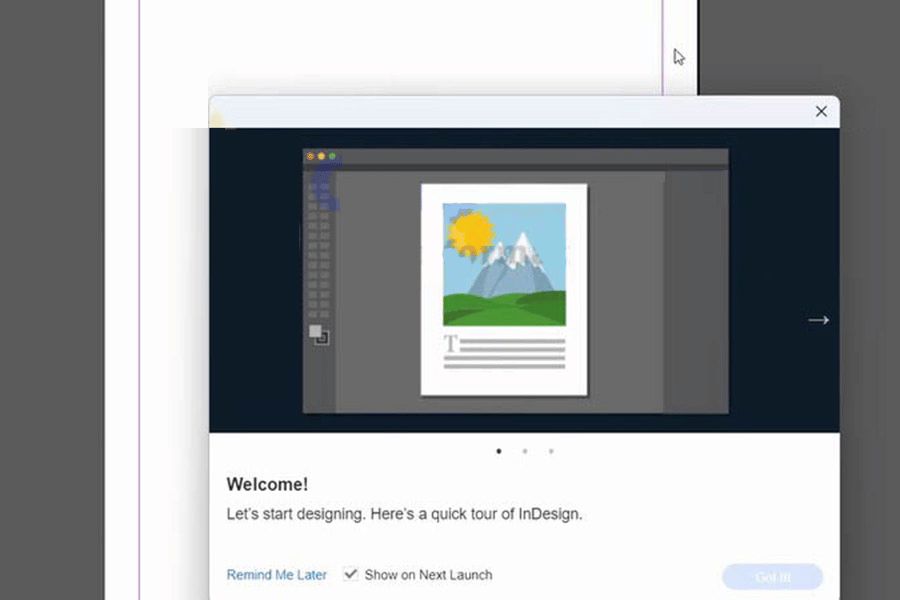Click the red dot in the illustrated window
900x600 pixels.
click(x=310, y=156)
